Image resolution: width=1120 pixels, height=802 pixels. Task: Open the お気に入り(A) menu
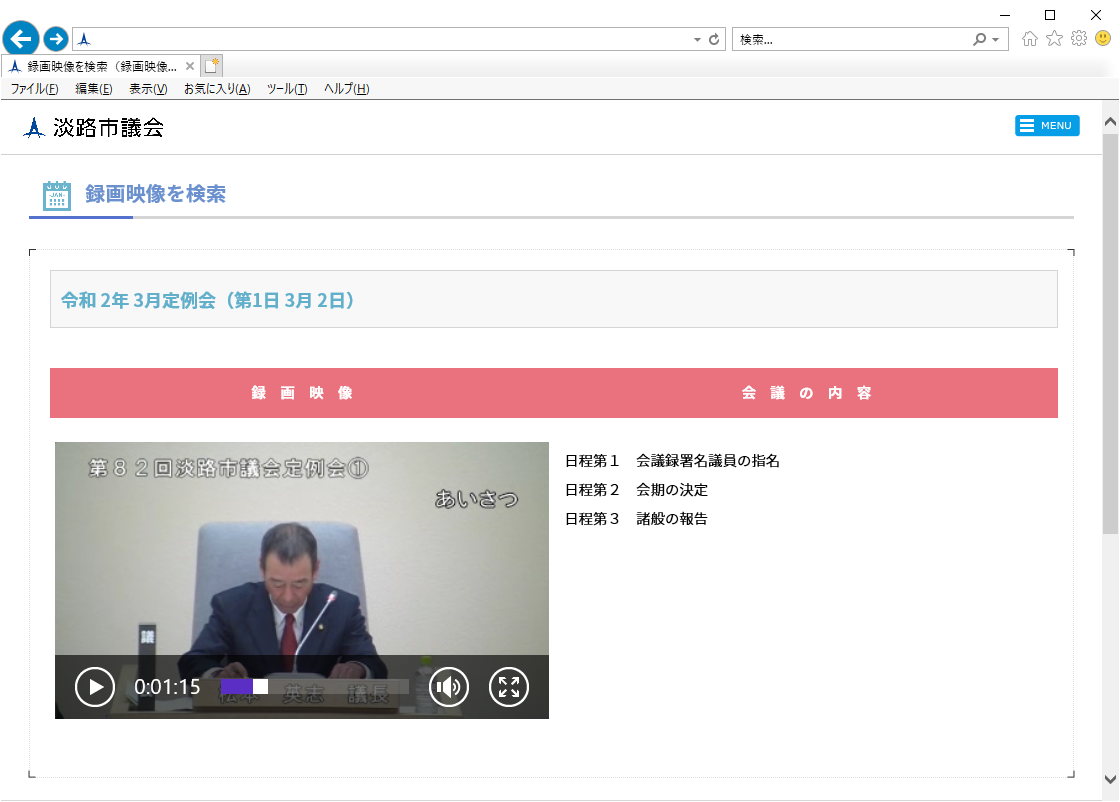216,89
